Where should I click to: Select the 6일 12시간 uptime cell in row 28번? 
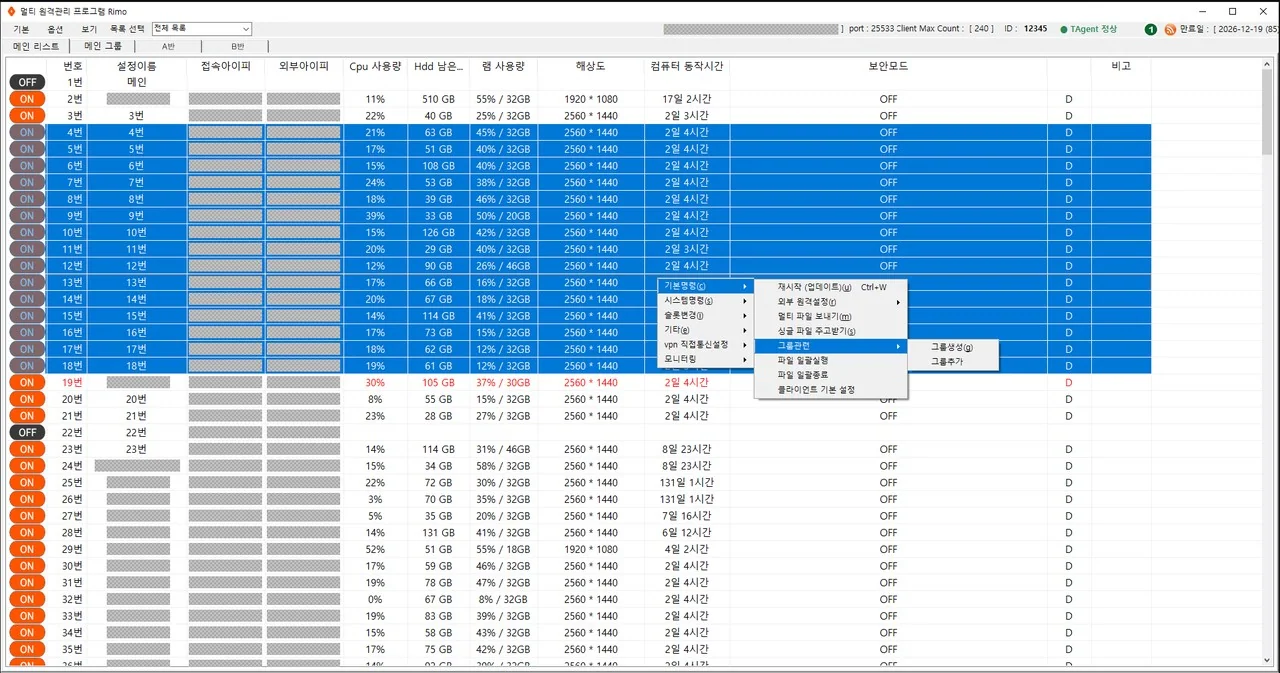pyautogui.click(x=686, y=532)
